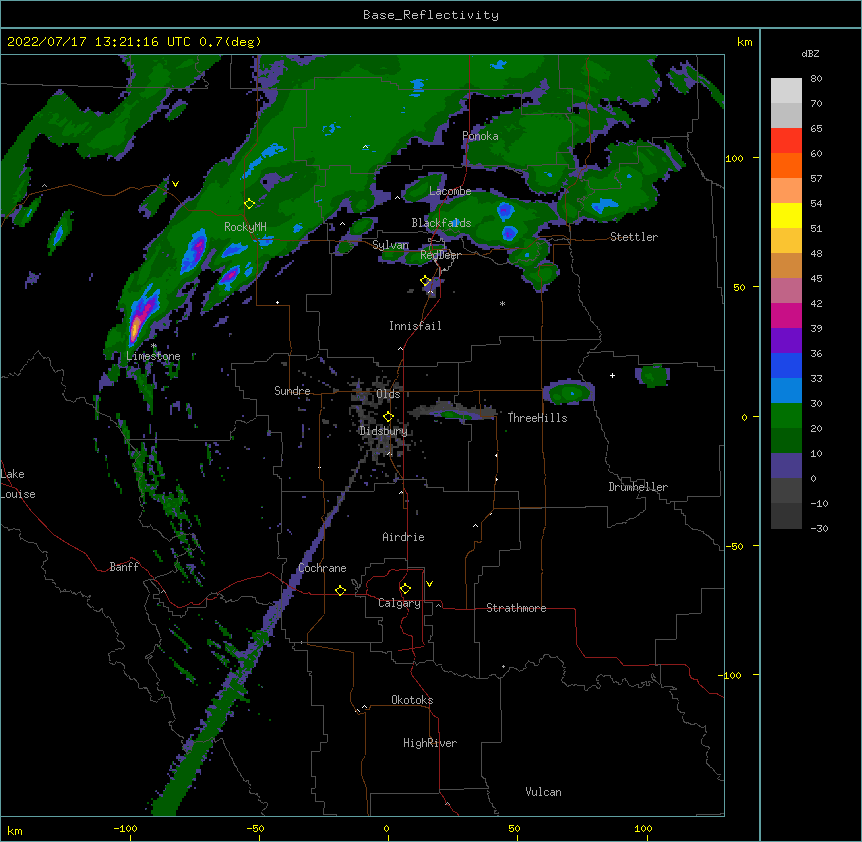Click the 0 tick on the horizontal km axis
This screenshot has height=842, width=862.
(x=386, y=828)
